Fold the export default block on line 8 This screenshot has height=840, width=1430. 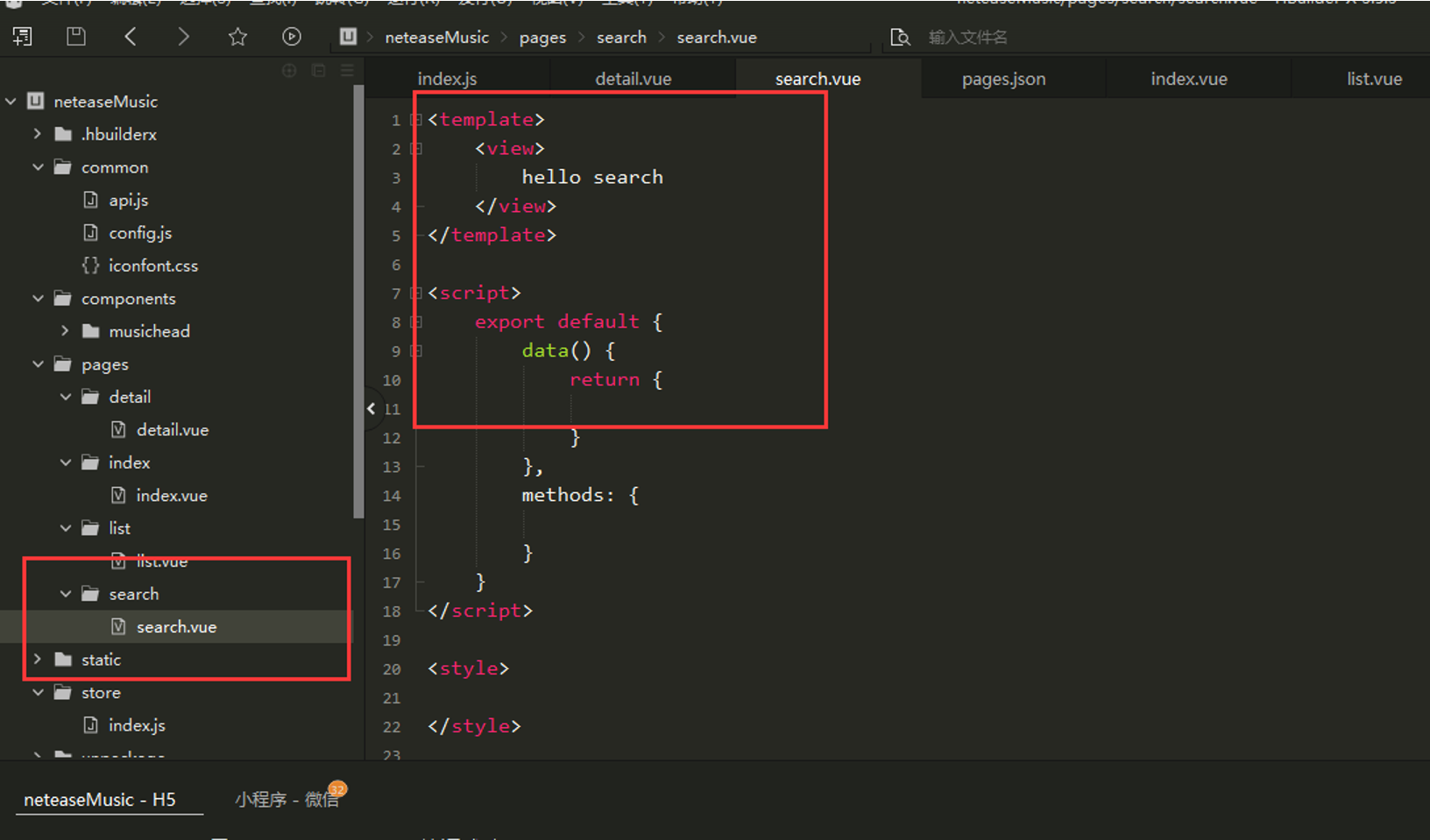click(417, 322)
